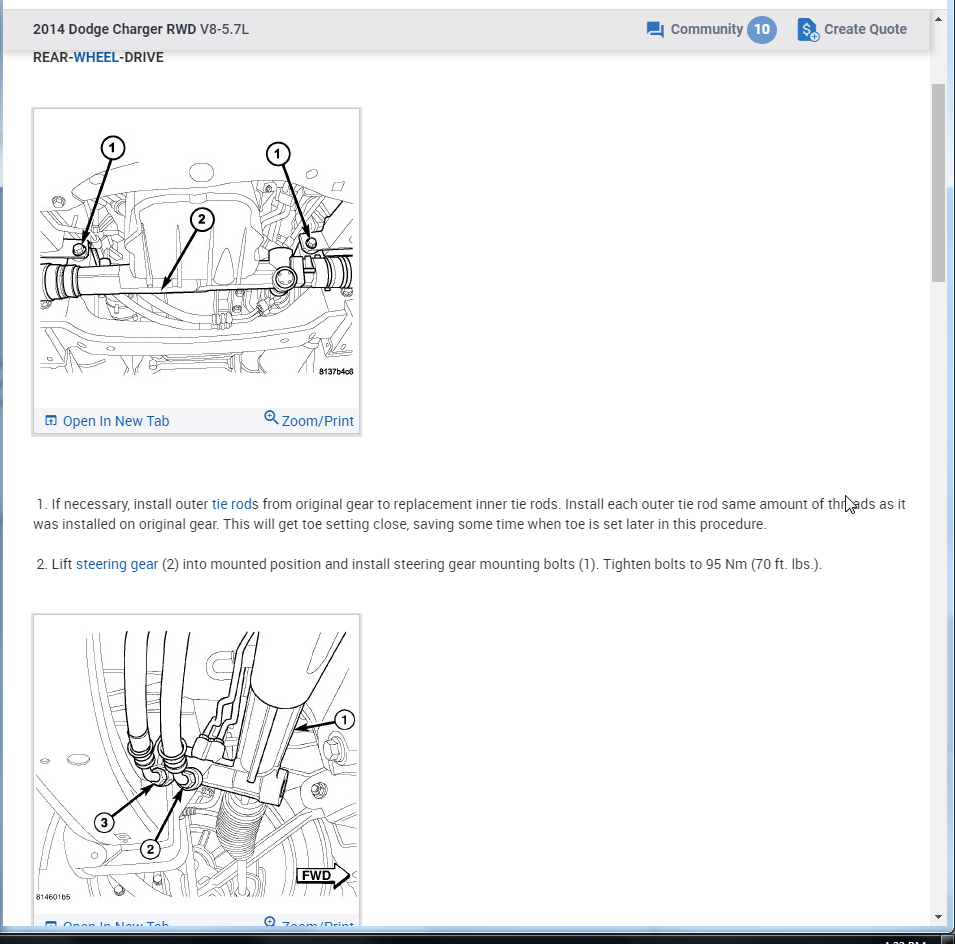Click the magnifier Zoom/Print icon under first diagram
The width and height of the screenshot is (955, 944).
(x=271, y=418)
